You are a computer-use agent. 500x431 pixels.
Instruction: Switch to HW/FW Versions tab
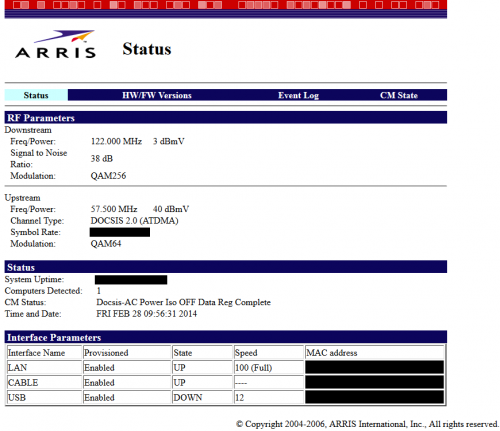(x=157, y=95)
